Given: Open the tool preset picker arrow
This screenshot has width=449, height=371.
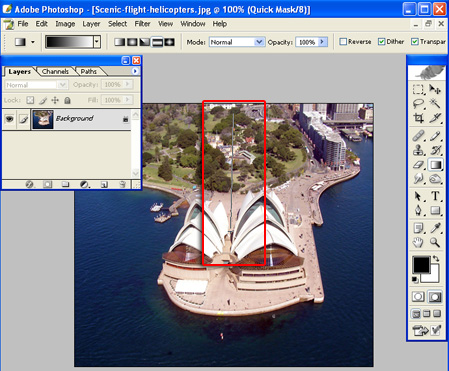Looking at the screenshot, I should (33, 42).
